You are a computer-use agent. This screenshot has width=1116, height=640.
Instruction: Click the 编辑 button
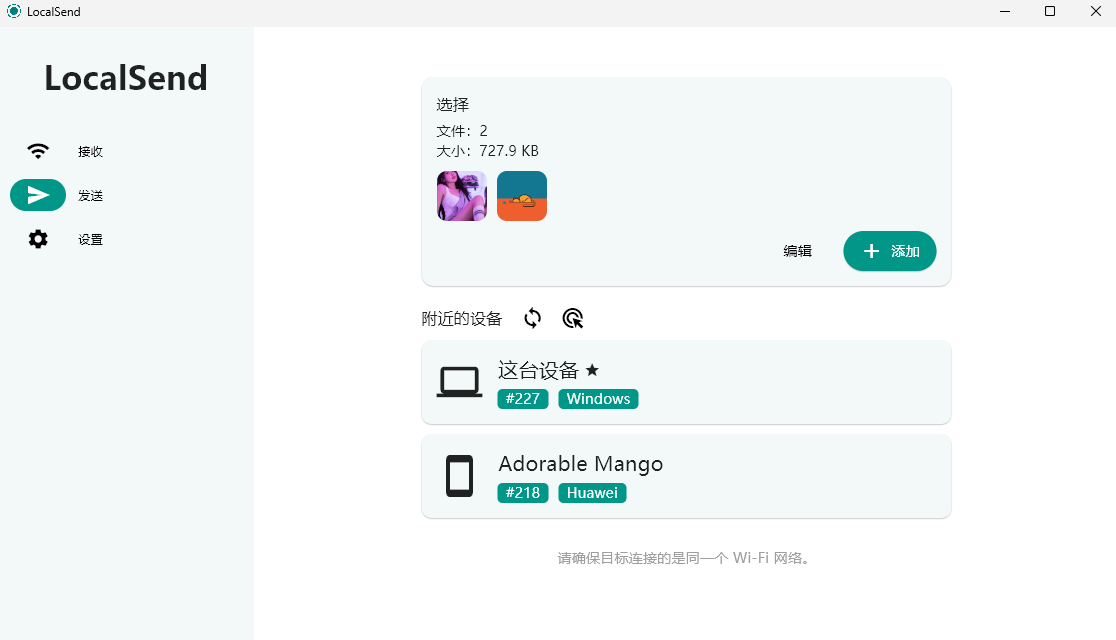point(797,251)
